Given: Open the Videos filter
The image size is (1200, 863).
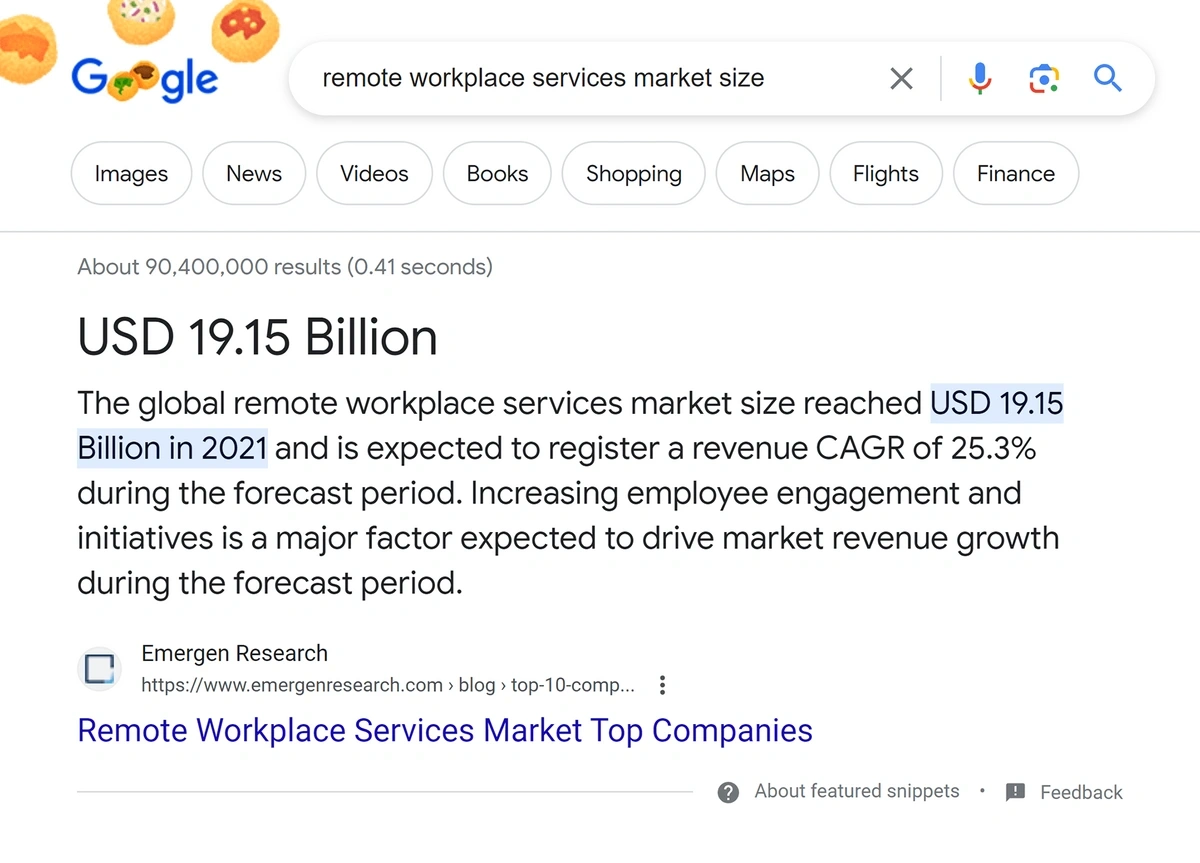Looking at the screenshot, I should [x=374, y=174].
